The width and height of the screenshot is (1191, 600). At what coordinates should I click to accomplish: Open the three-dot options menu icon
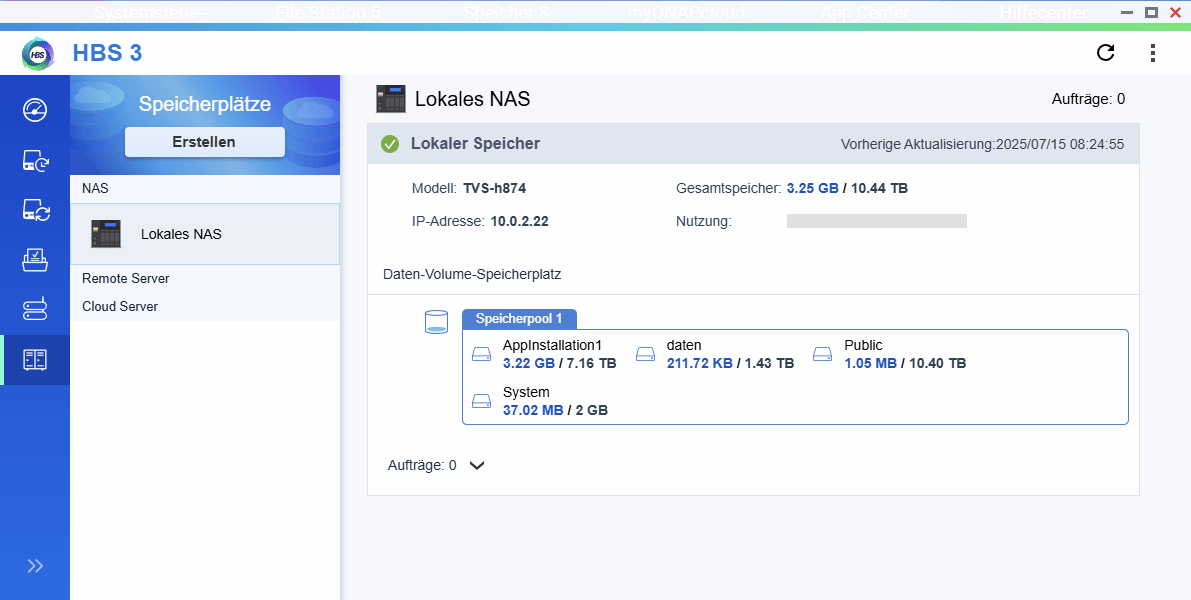point(1152,53)
